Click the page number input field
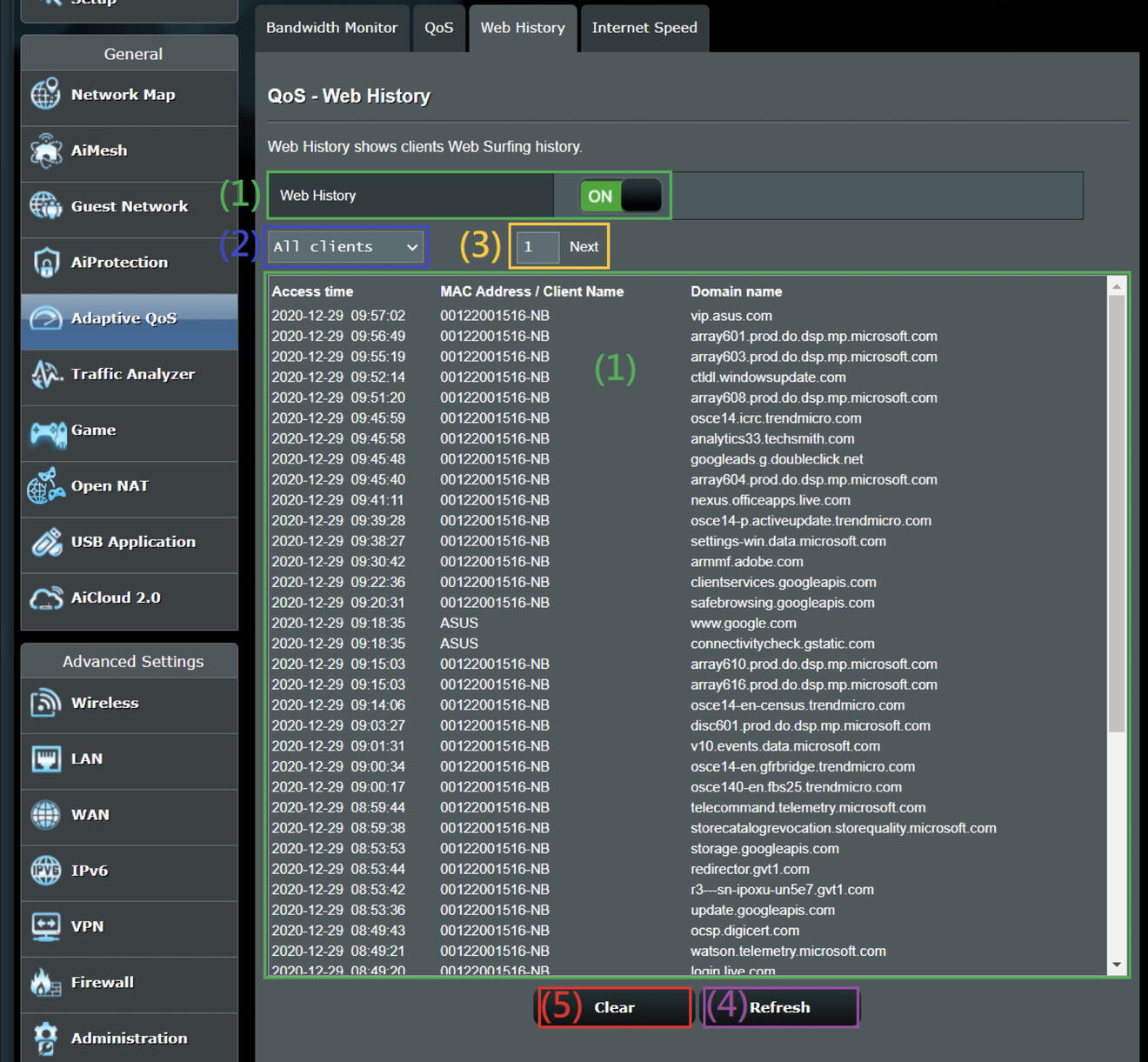 [x=537, y=247]
